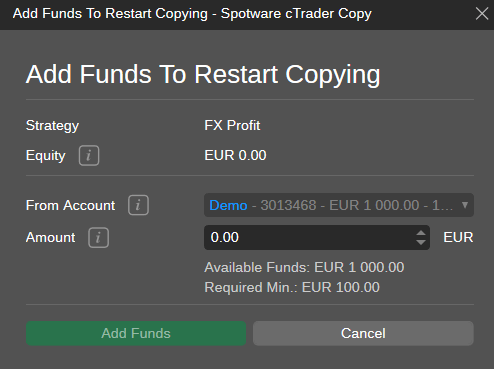Click the Equity info icon
The image size is (494, 369).
point(89,155)
